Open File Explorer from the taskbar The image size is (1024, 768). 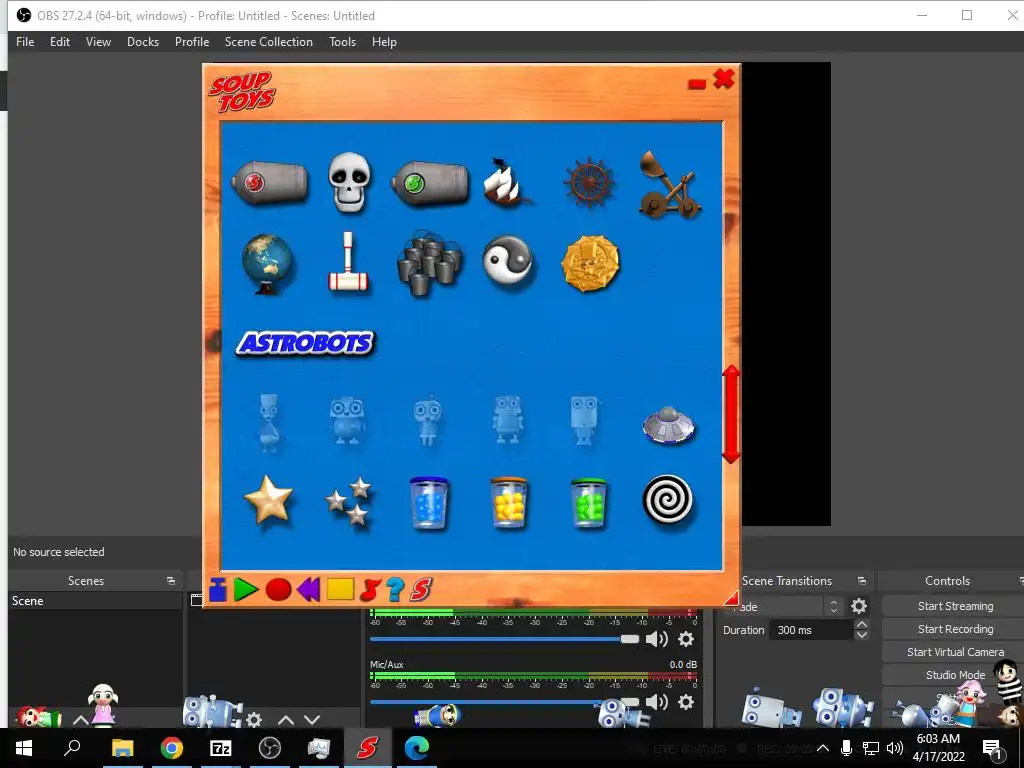click(122, 748)
